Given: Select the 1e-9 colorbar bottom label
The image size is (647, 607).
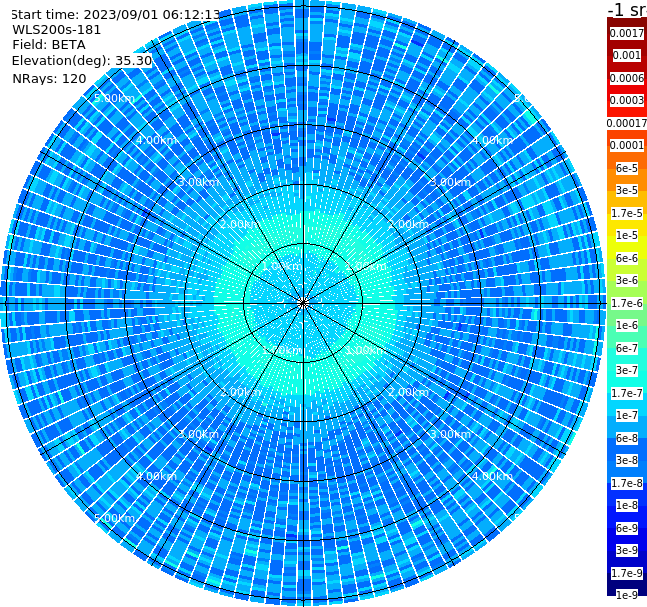Looking at the screenshot, I should (627, 595).
